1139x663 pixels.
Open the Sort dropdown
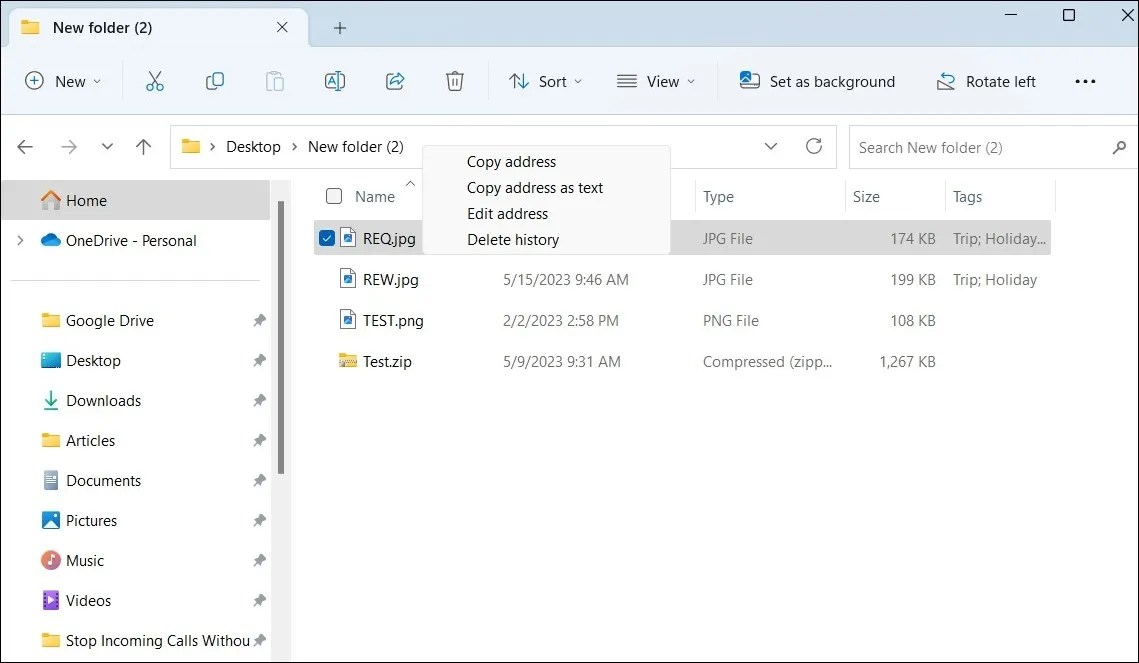(x=545, y=81)
